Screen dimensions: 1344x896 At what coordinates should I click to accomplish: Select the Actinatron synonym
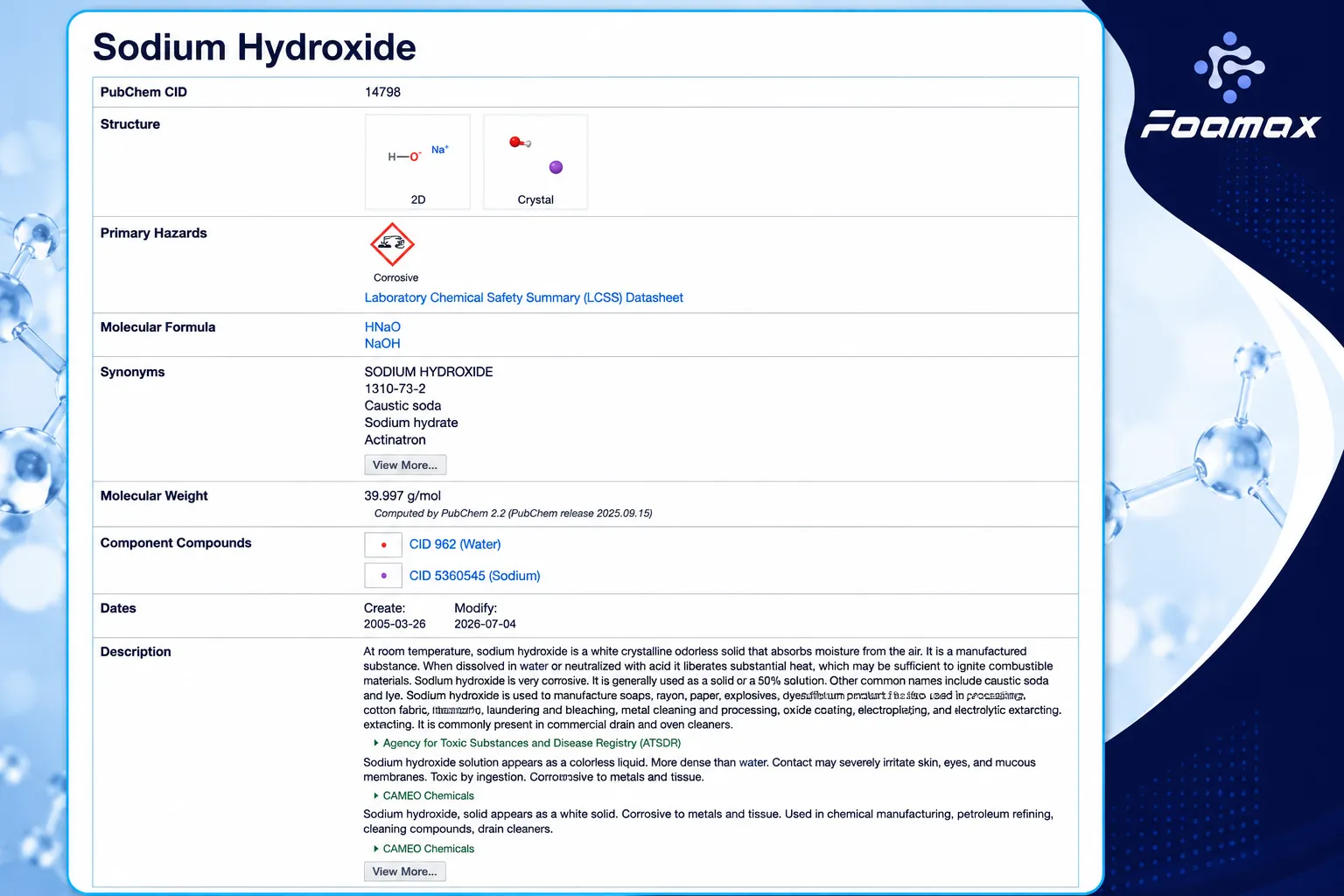[x=395, y=440]
